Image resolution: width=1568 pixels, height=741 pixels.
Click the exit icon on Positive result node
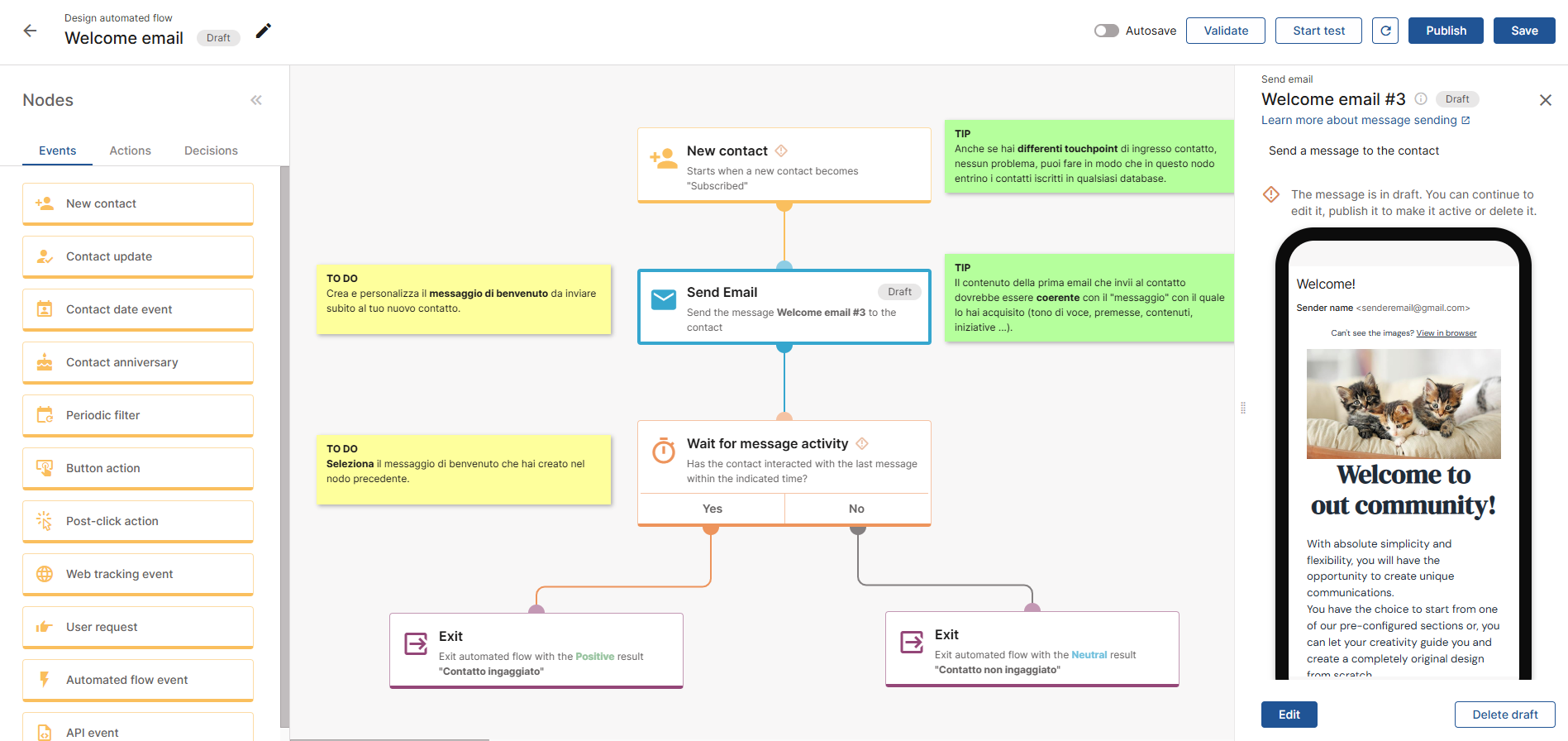tap(416, 643)
